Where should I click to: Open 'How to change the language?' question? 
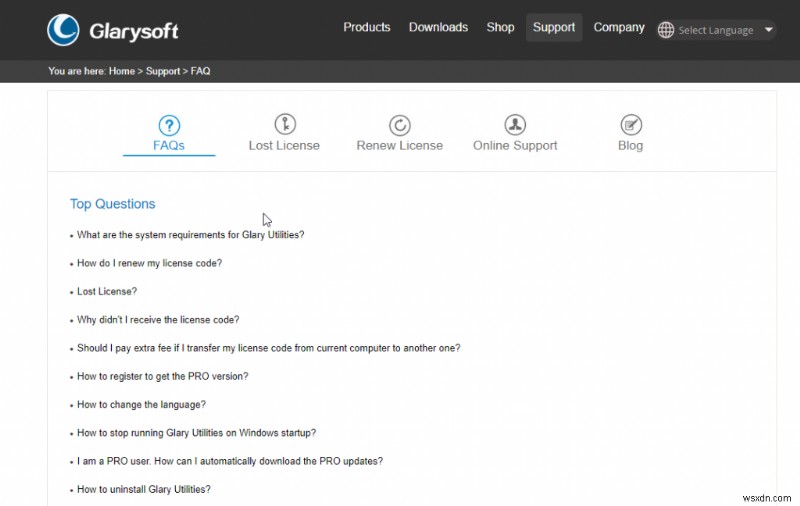pos(141,405)
